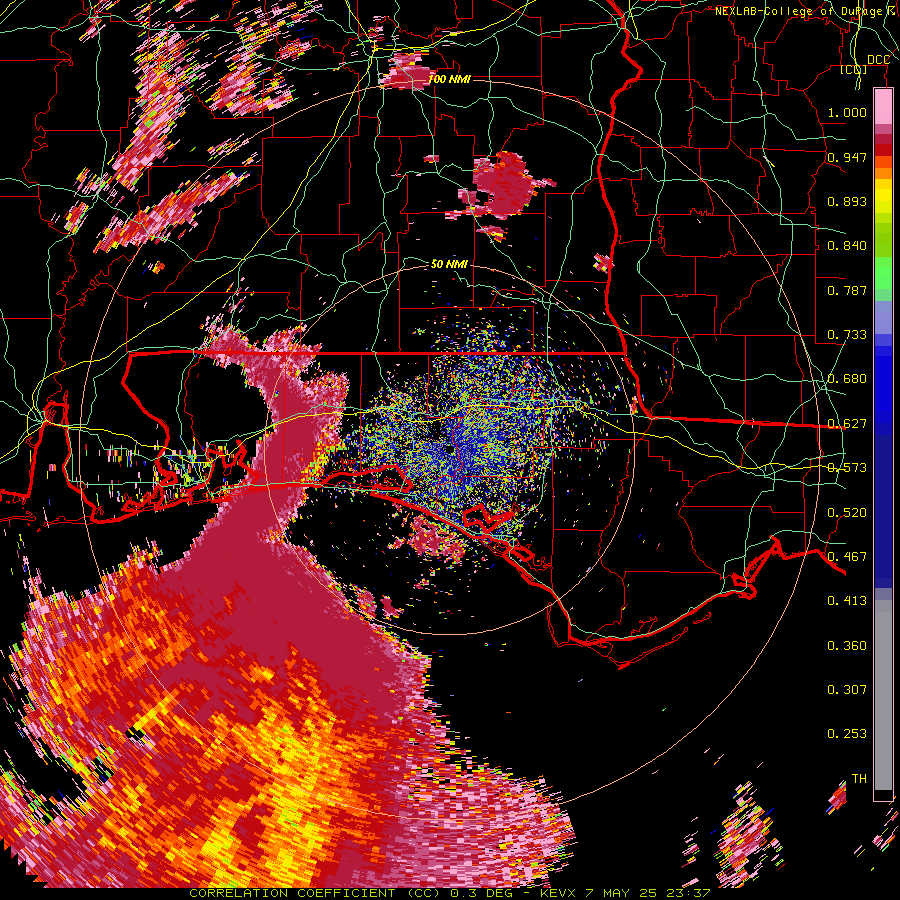The height and width of the screenshot is (900, 900).
Task: Select the 0.680 scale value
Action: [x=847, y=379]
